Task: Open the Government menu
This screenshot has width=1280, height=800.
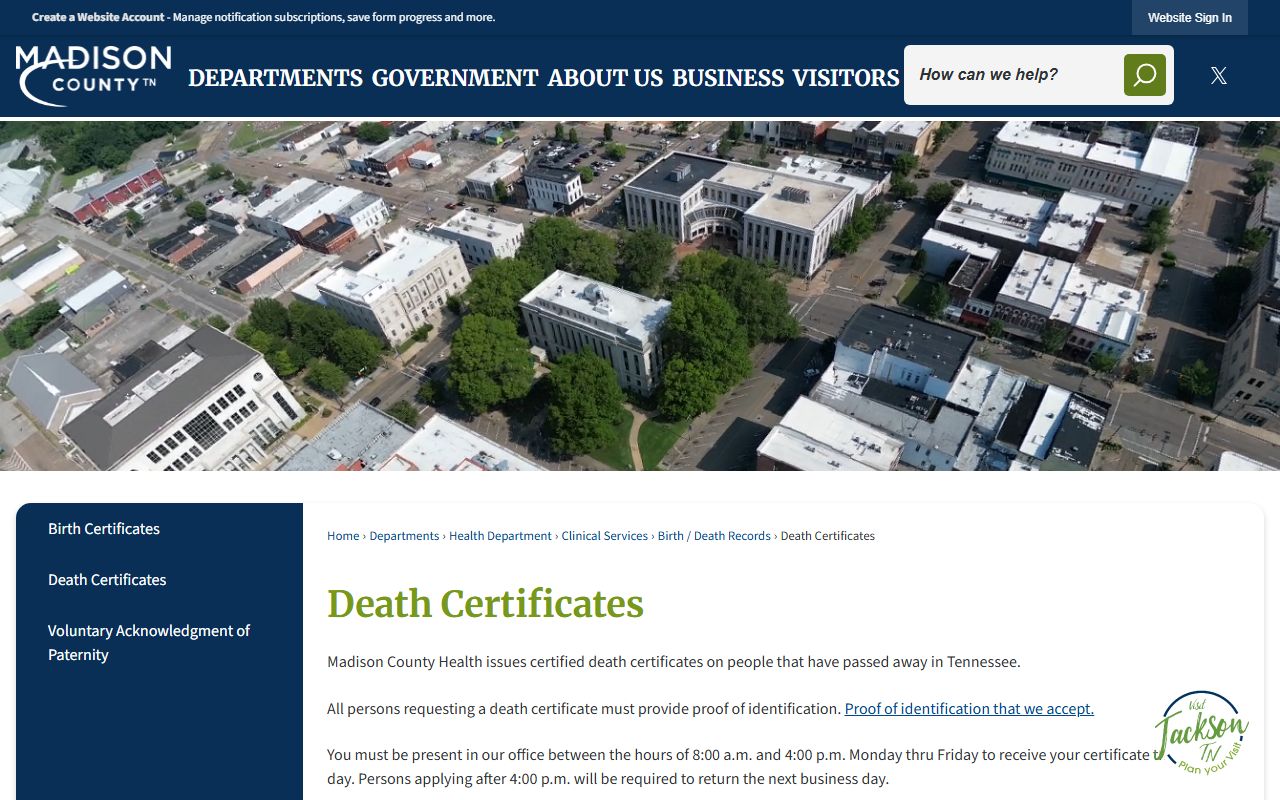Action: [x=455, y=78]
